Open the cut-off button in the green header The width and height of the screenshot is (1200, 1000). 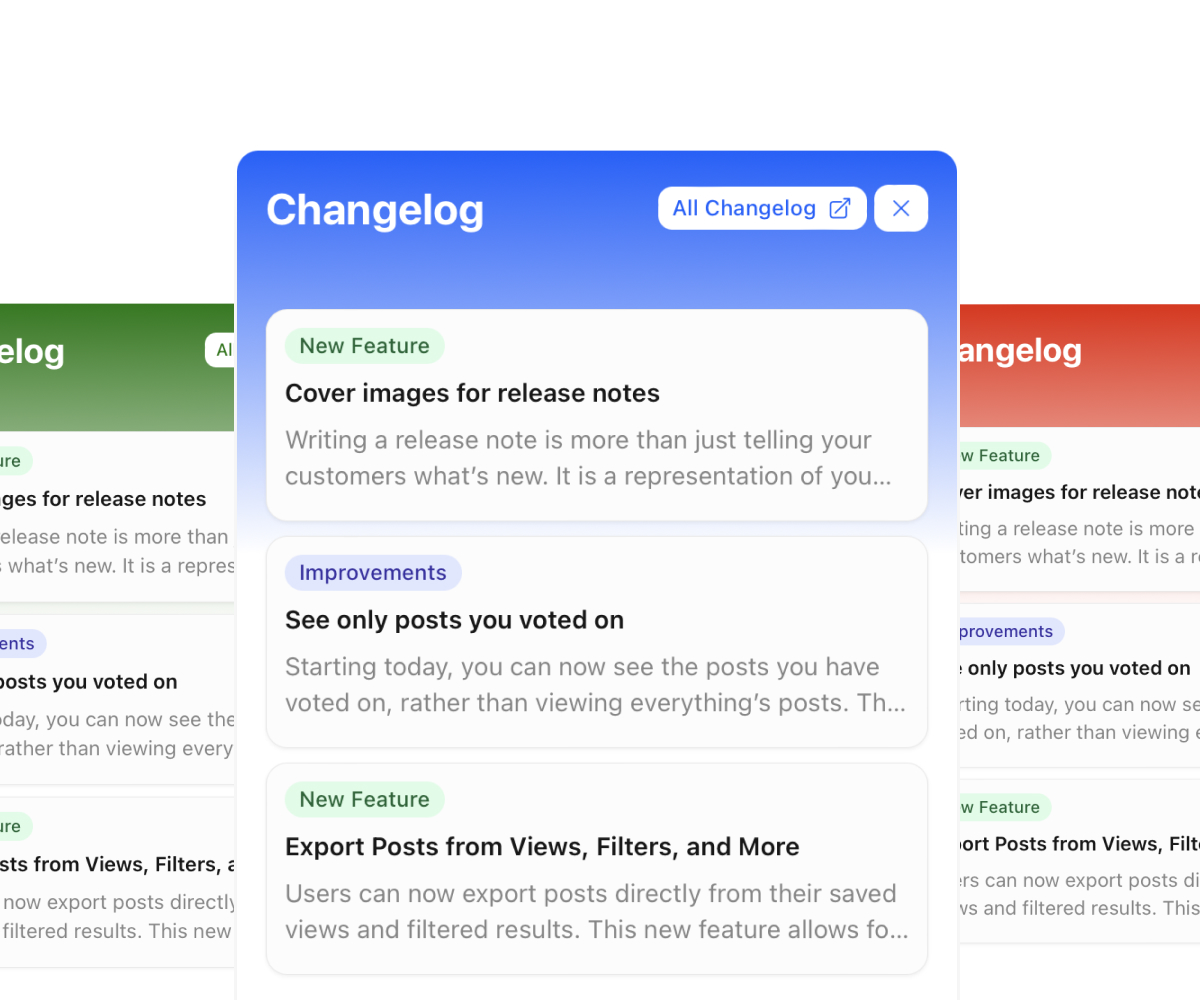click(221, 350)
